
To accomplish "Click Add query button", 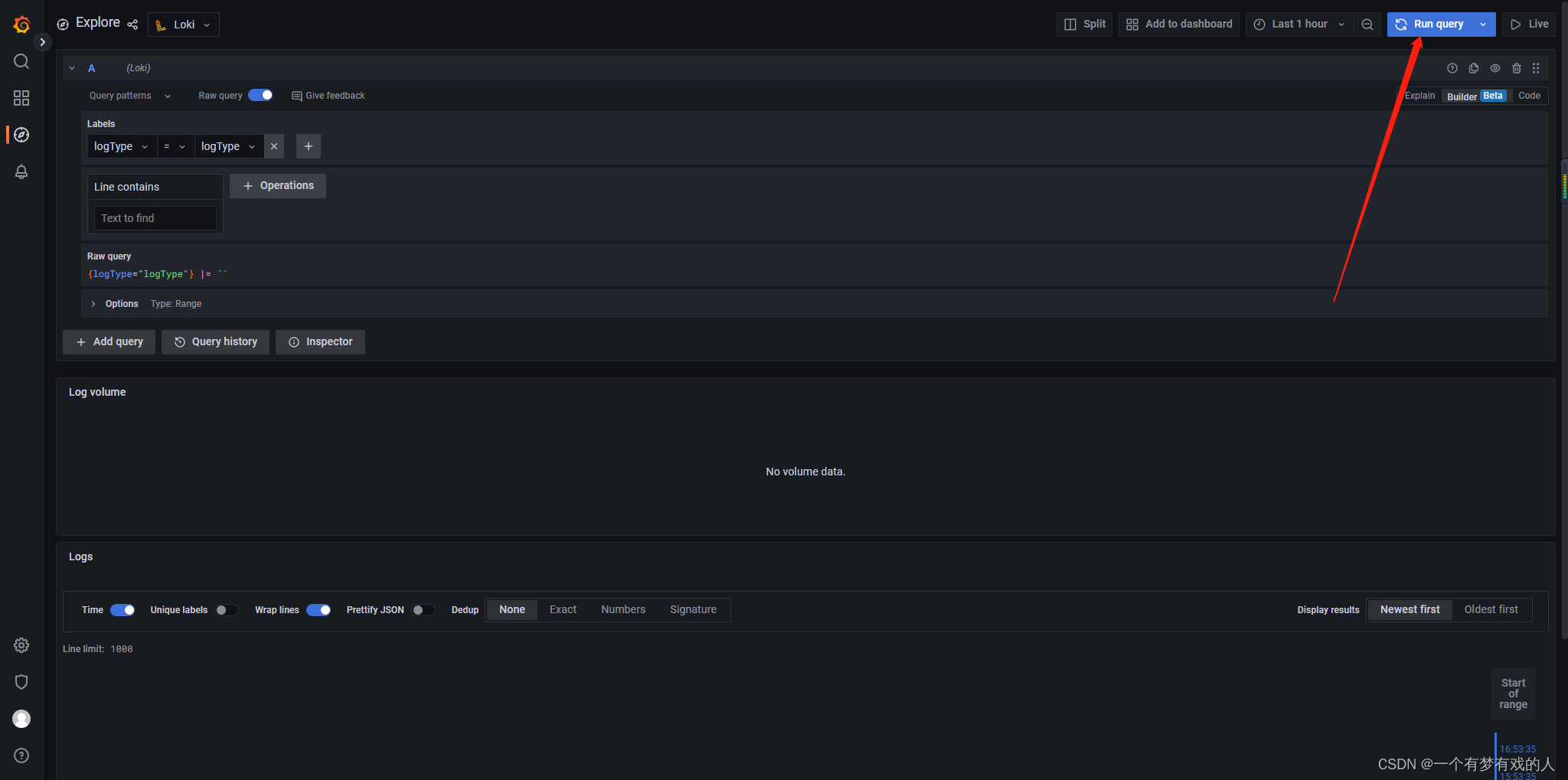I will pyautogui.click(x=109, y=342).
